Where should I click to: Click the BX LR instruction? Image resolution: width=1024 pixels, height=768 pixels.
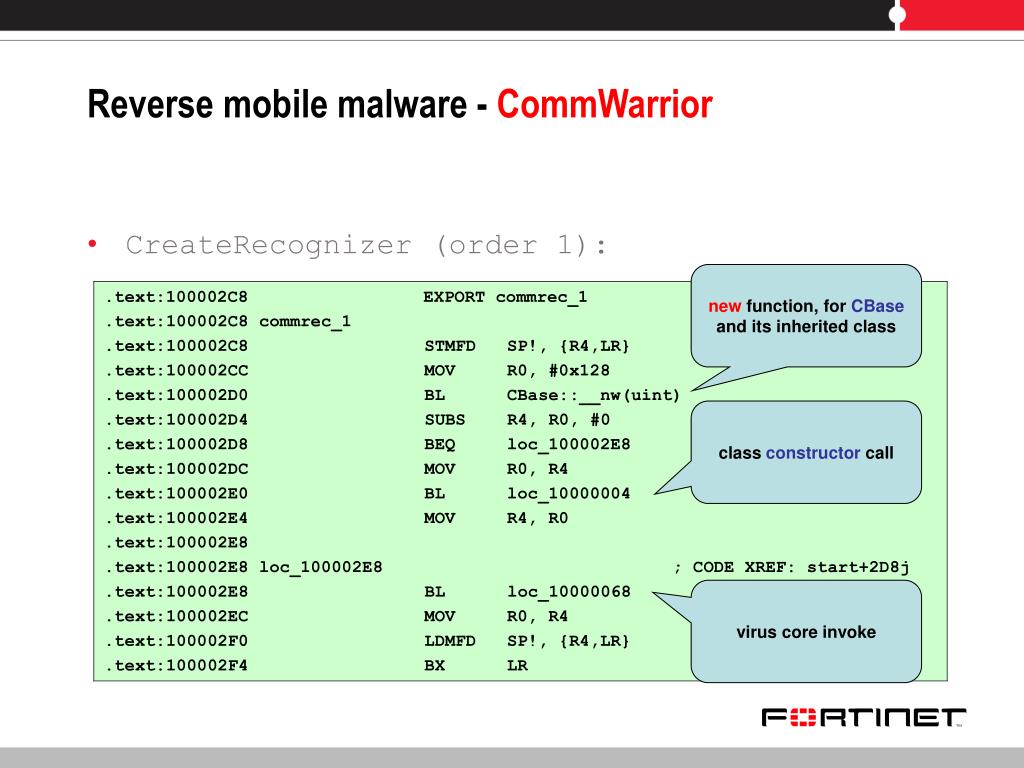(475, 666)
